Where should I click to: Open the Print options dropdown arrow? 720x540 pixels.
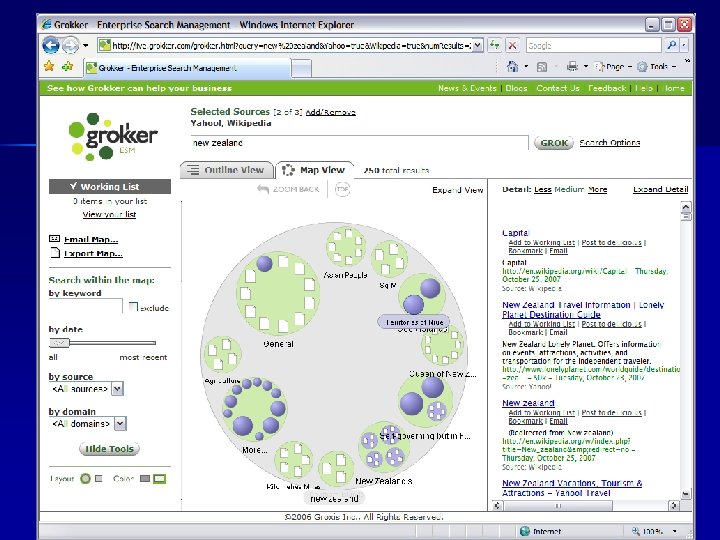pos(586,67)
